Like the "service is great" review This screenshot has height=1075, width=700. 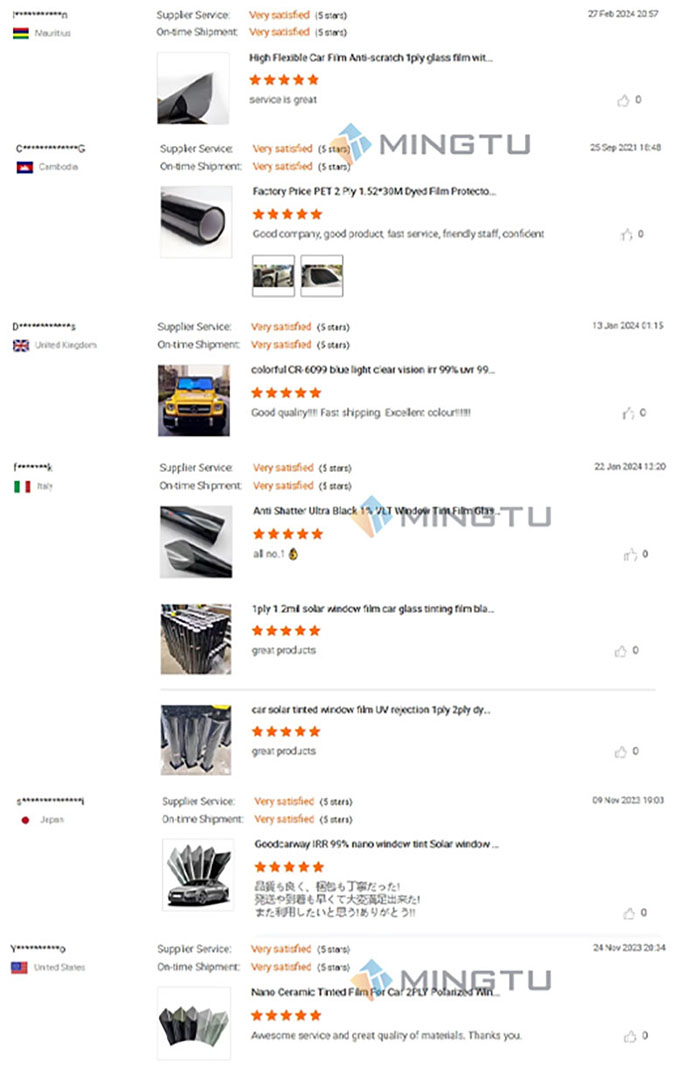623,100
